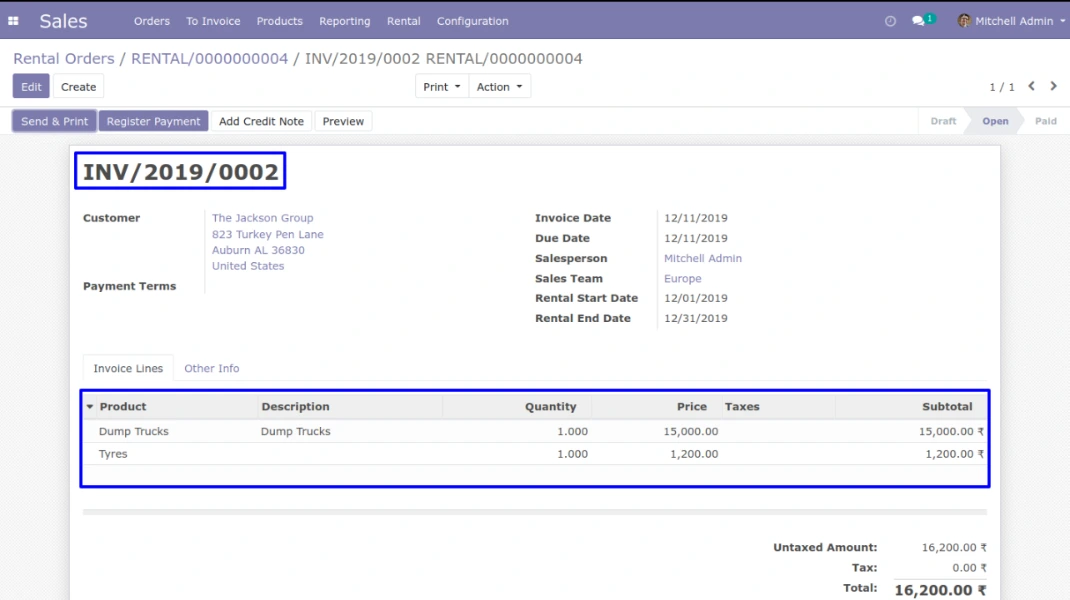
Task: Go to next record arrow
Action: click(x=1052, y=87)
